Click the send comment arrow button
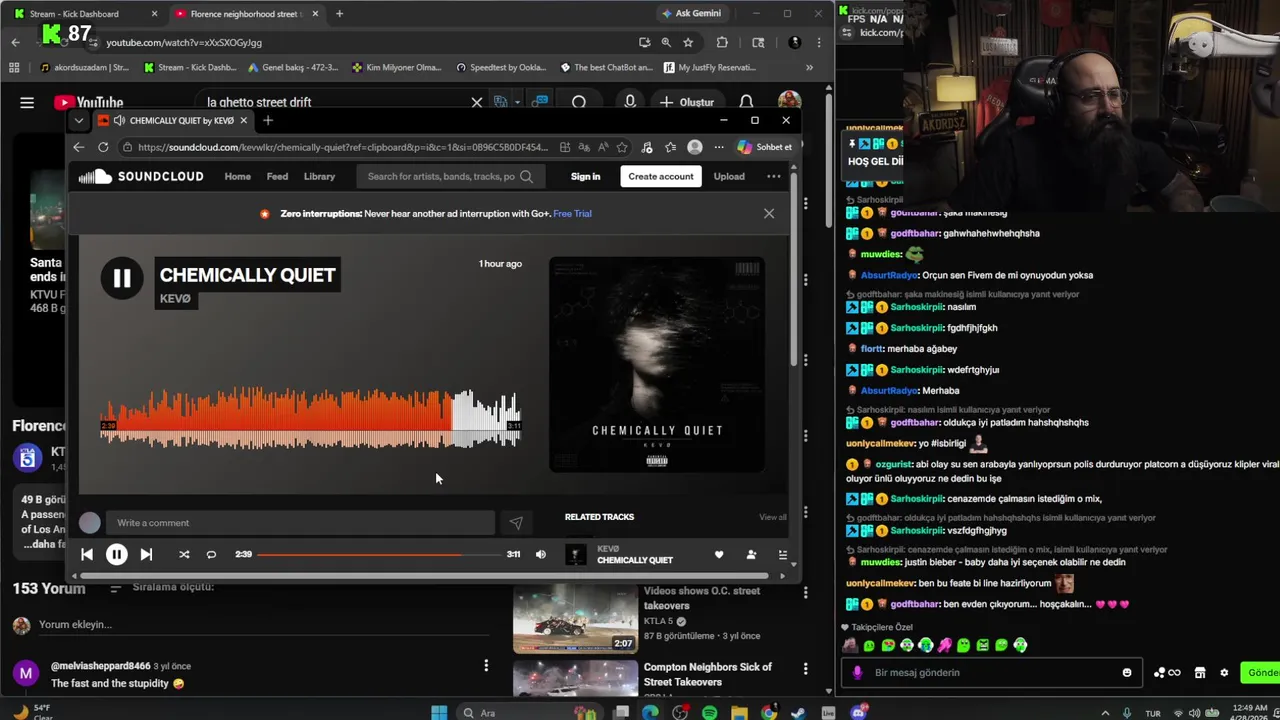Screen dimensions: 1280x720 point(516,523)
